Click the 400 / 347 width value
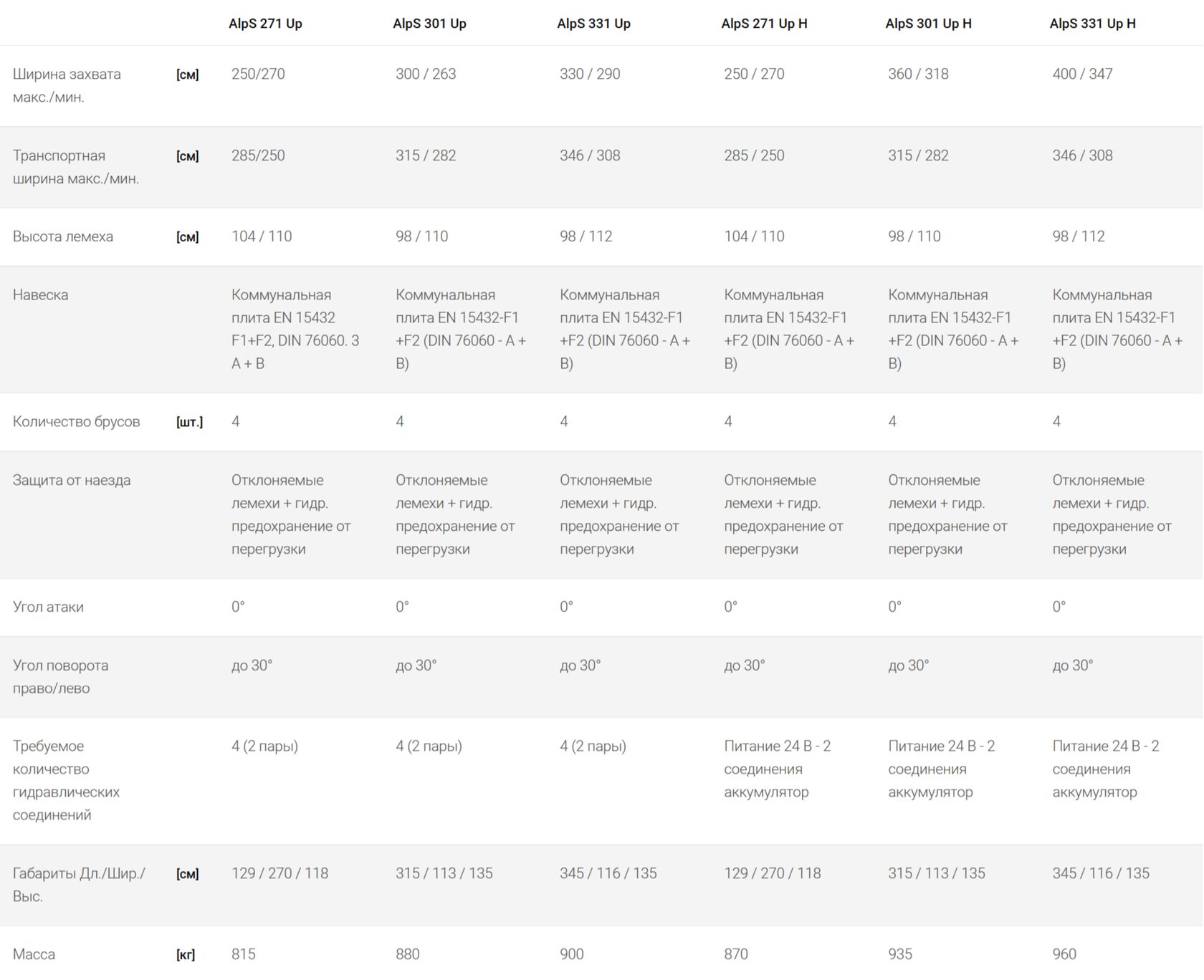 [x=1082, y=74]
